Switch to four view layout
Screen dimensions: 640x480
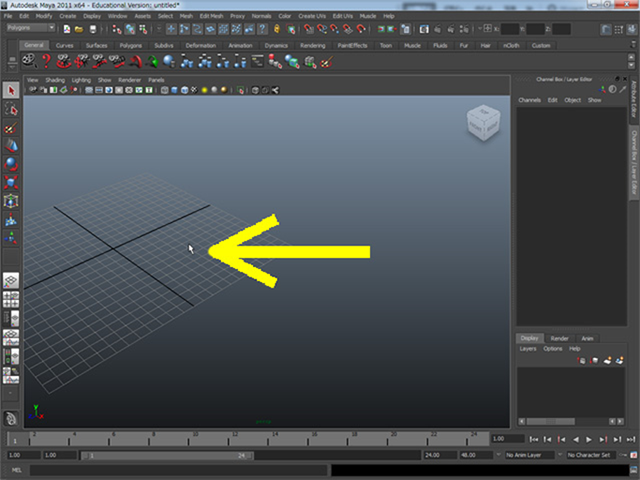pos(11,299)
